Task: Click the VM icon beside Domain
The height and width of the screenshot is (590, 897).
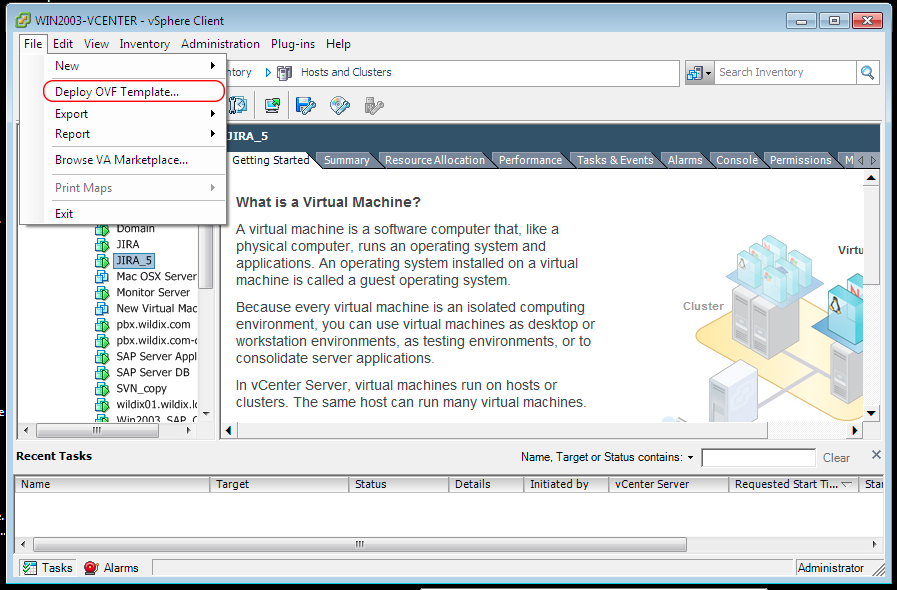Action: 102,229
